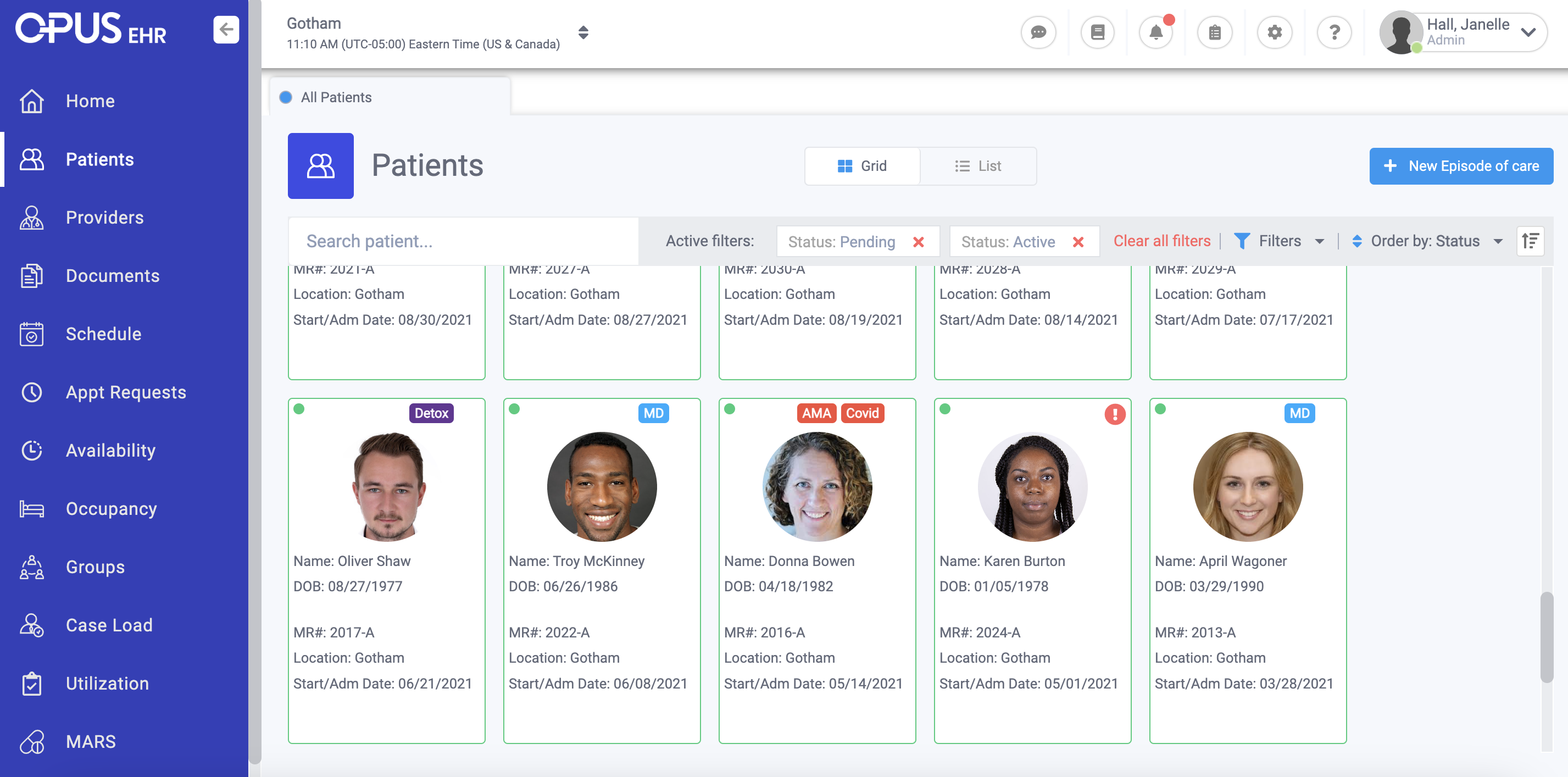Viewport: 1568px width, 777px height.
Task: Collapse the sidebar with the arrow button
Action: [x=226, y=29]
